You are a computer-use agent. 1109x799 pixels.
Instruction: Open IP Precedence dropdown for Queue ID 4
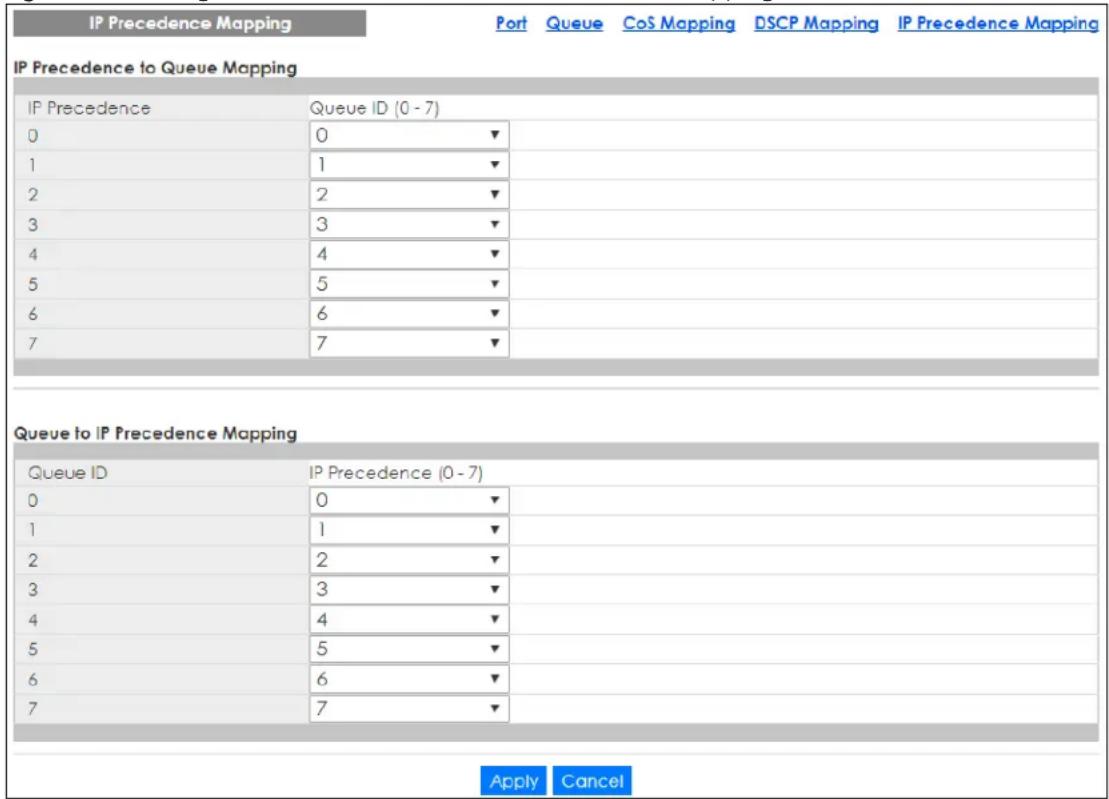point(409,619)
